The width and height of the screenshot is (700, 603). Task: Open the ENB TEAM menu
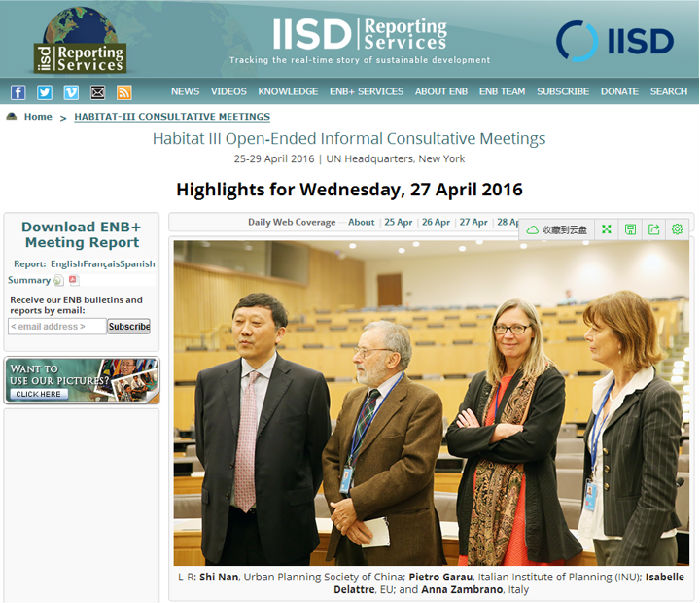click(502, 91)
